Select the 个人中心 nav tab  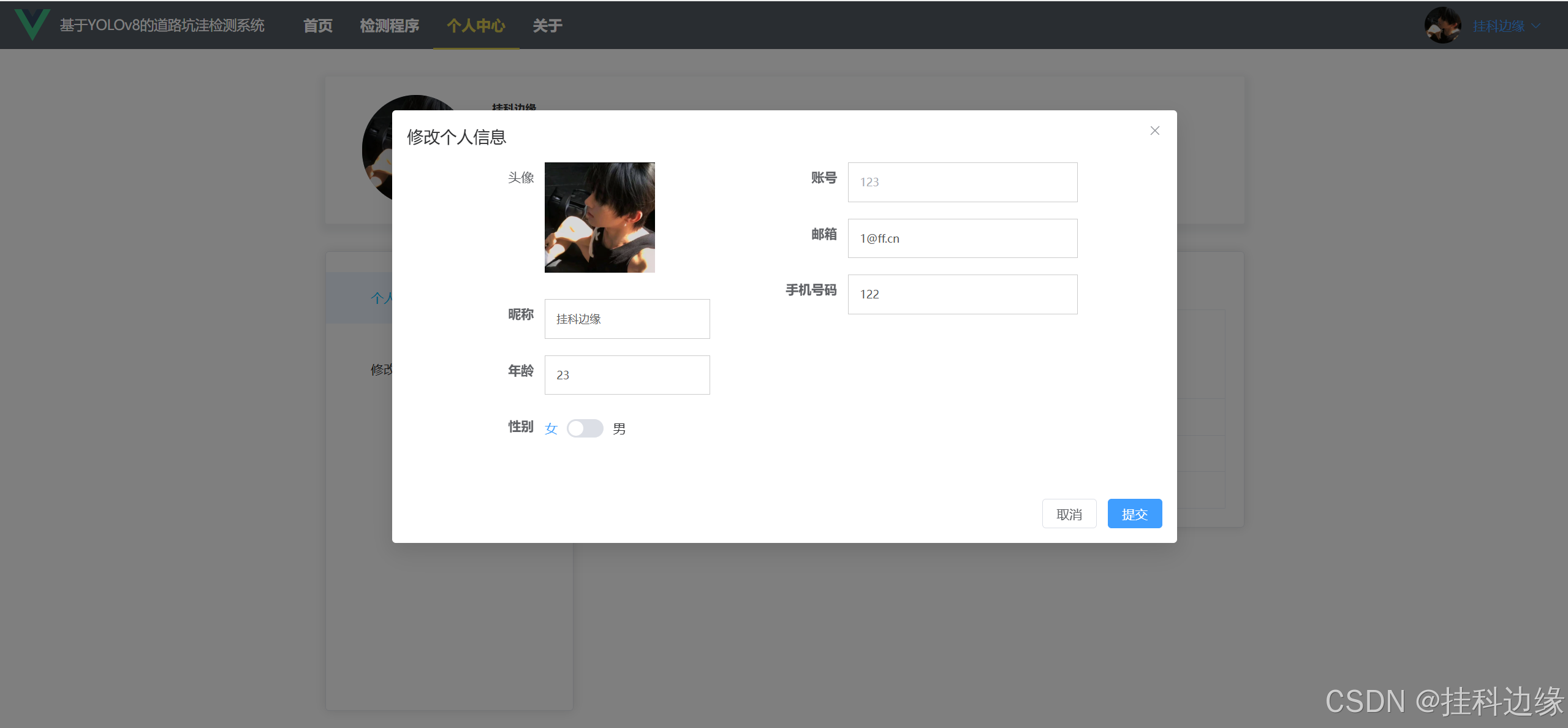(x=475, y=26)
